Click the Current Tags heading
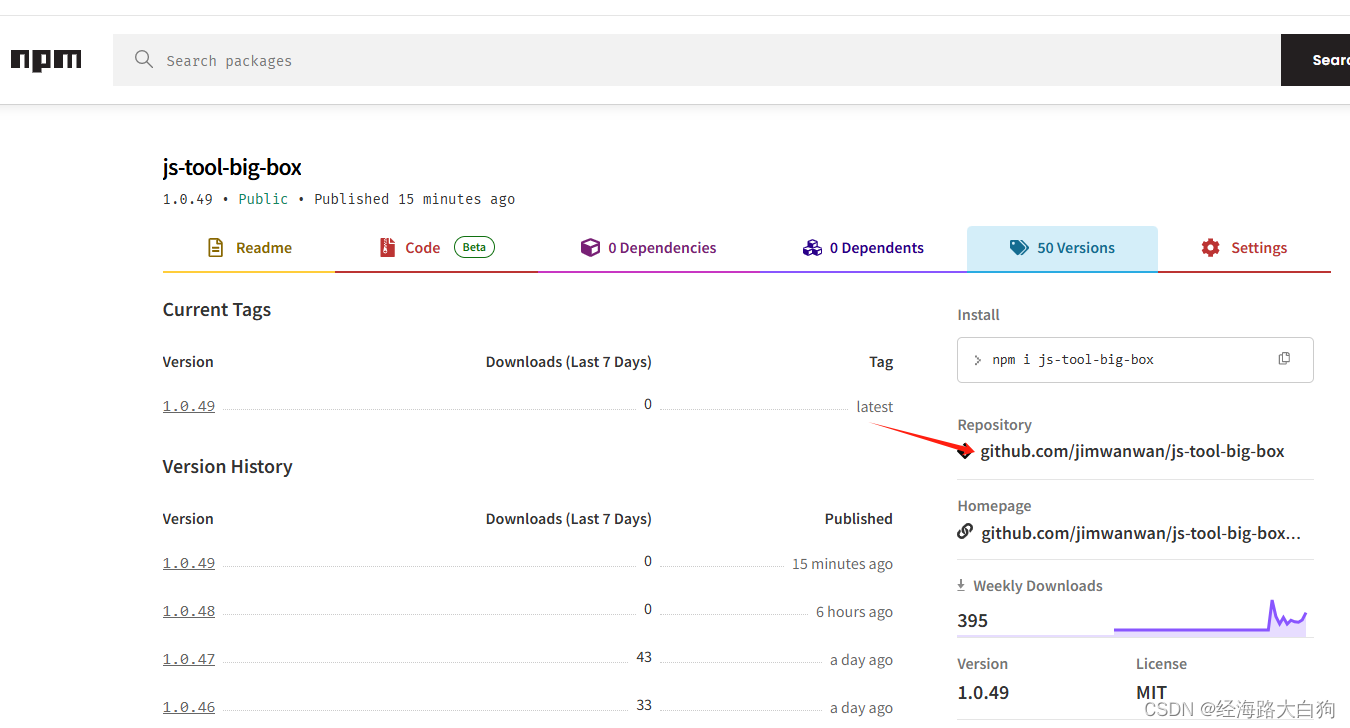 pos(217,310)
